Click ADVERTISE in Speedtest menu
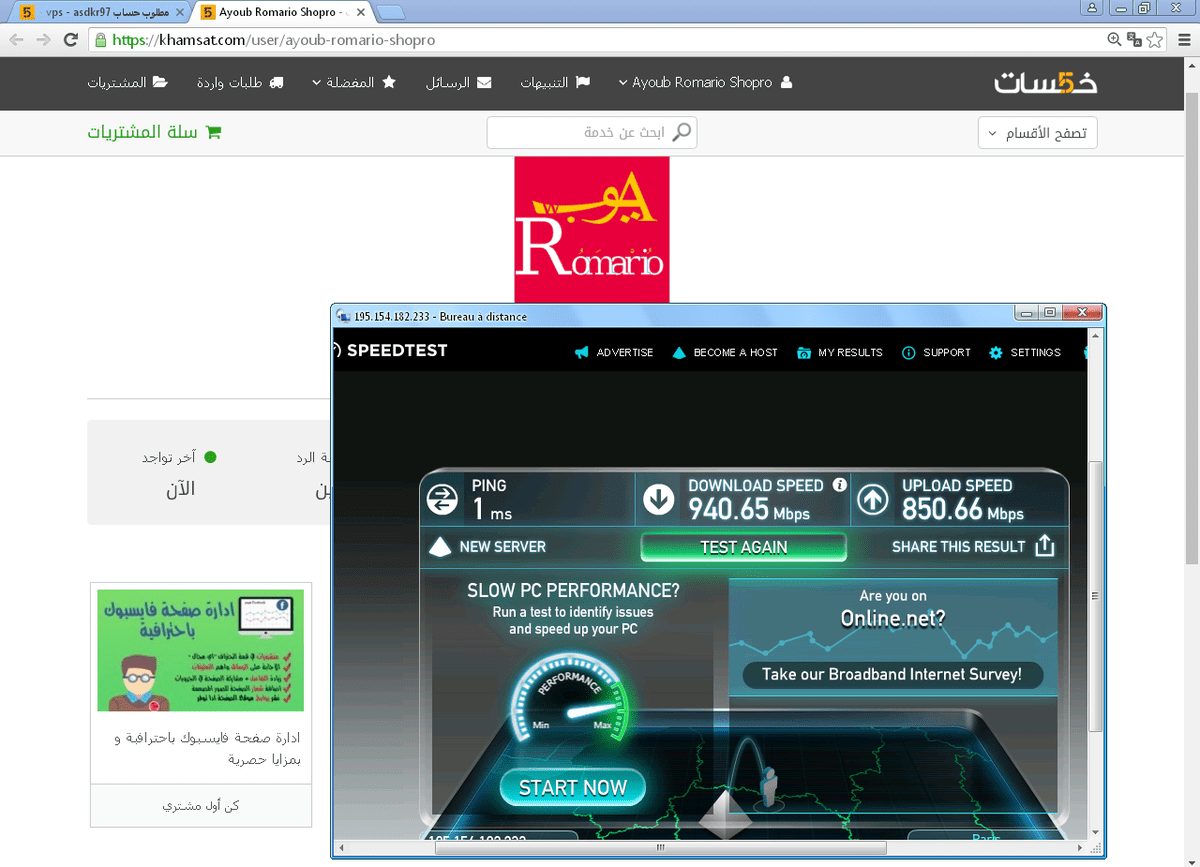The height and width of the screenshot is (867, 1200). click(614, 352)
